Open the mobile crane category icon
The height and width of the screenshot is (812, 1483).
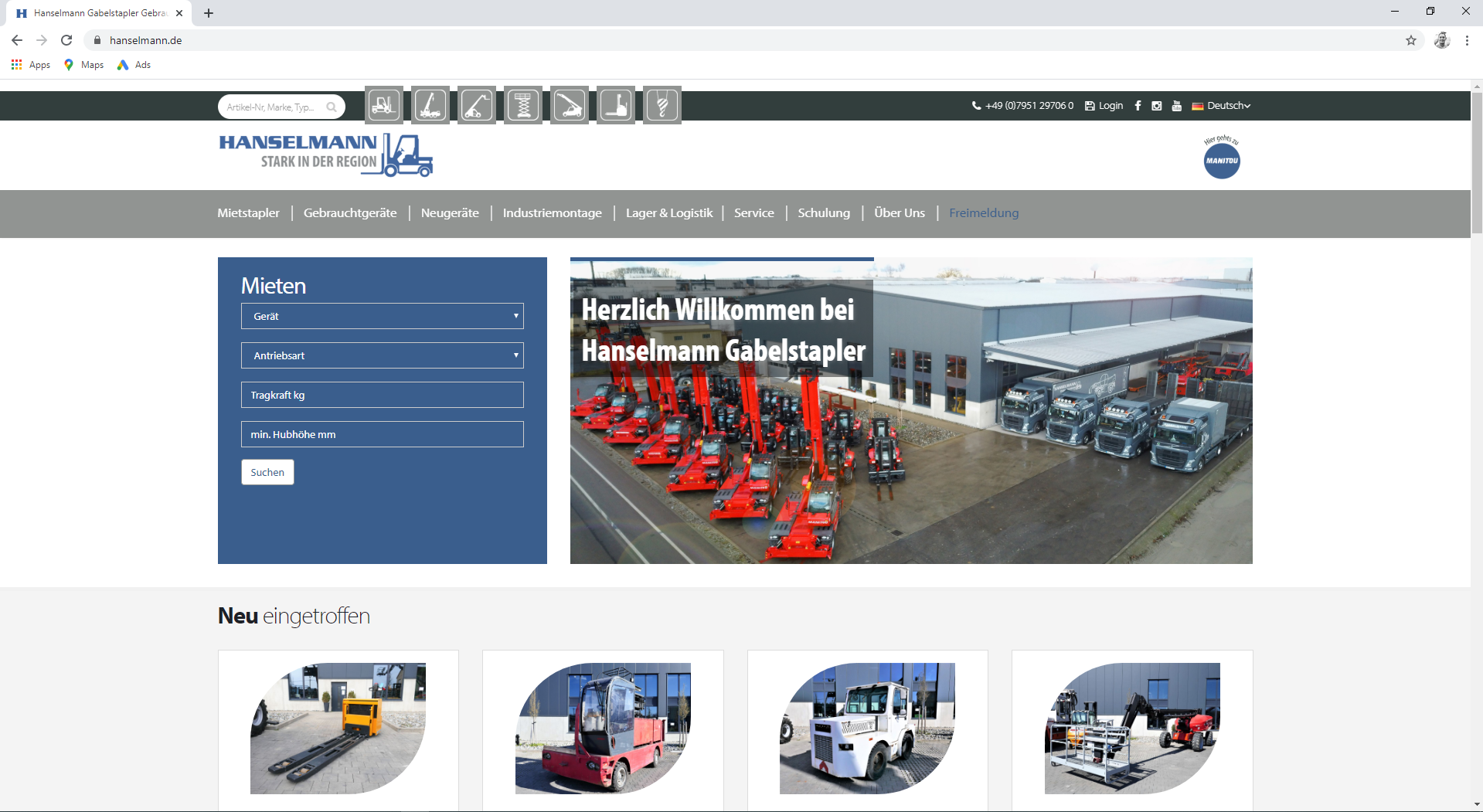tap(430, 105)
